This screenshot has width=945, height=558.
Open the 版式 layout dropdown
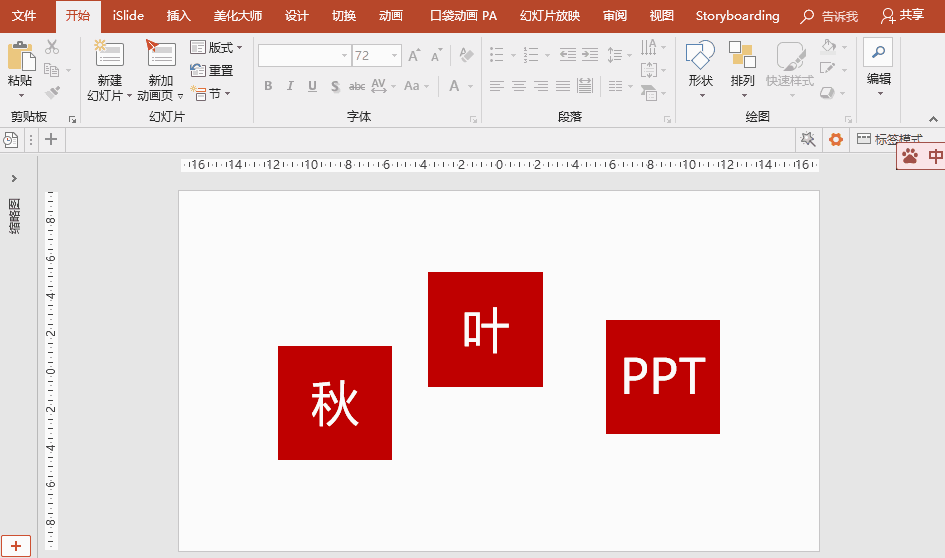216,48
